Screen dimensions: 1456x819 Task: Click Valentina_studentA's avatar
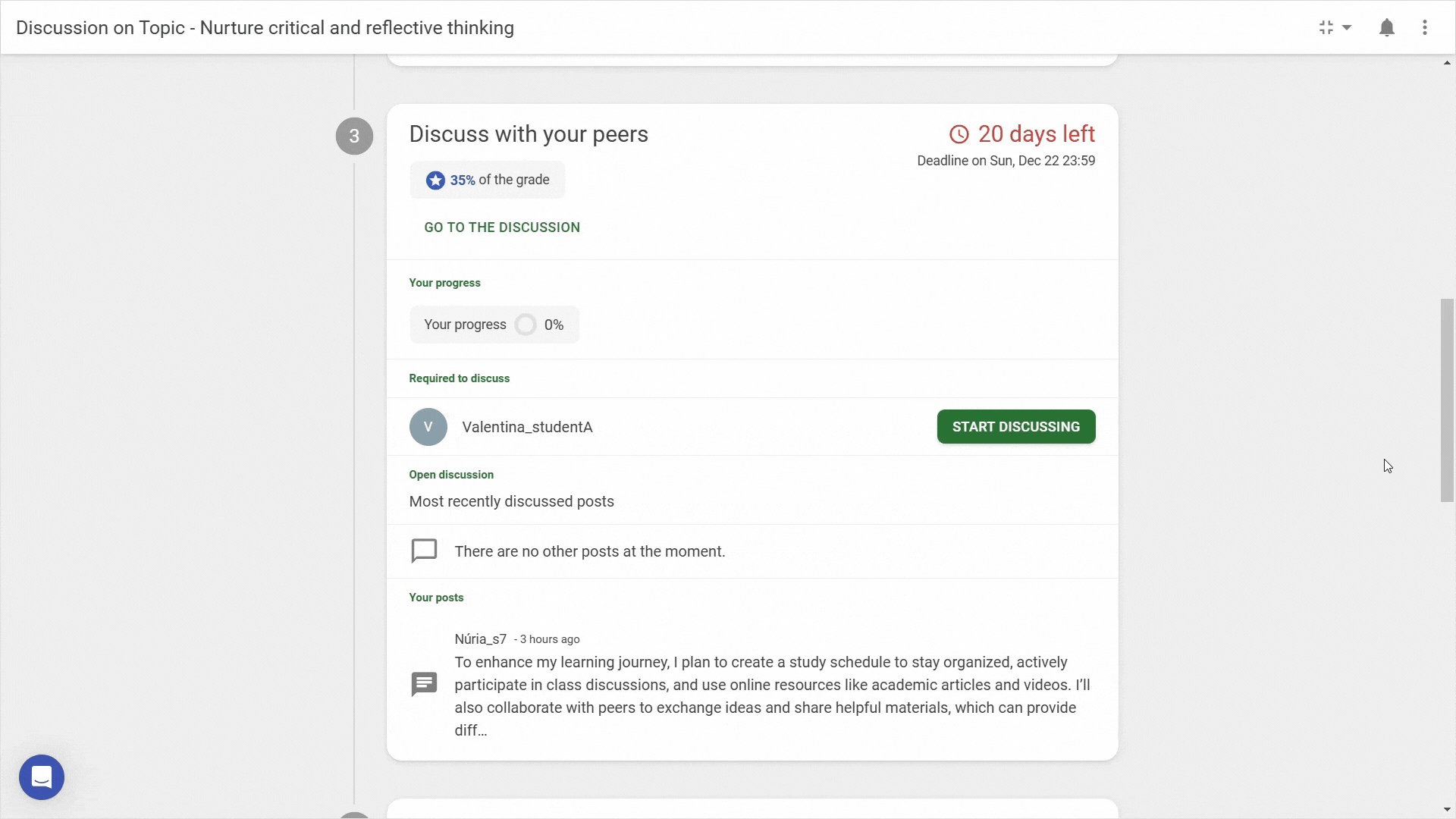pyautogui.click(x=428, y=427)
